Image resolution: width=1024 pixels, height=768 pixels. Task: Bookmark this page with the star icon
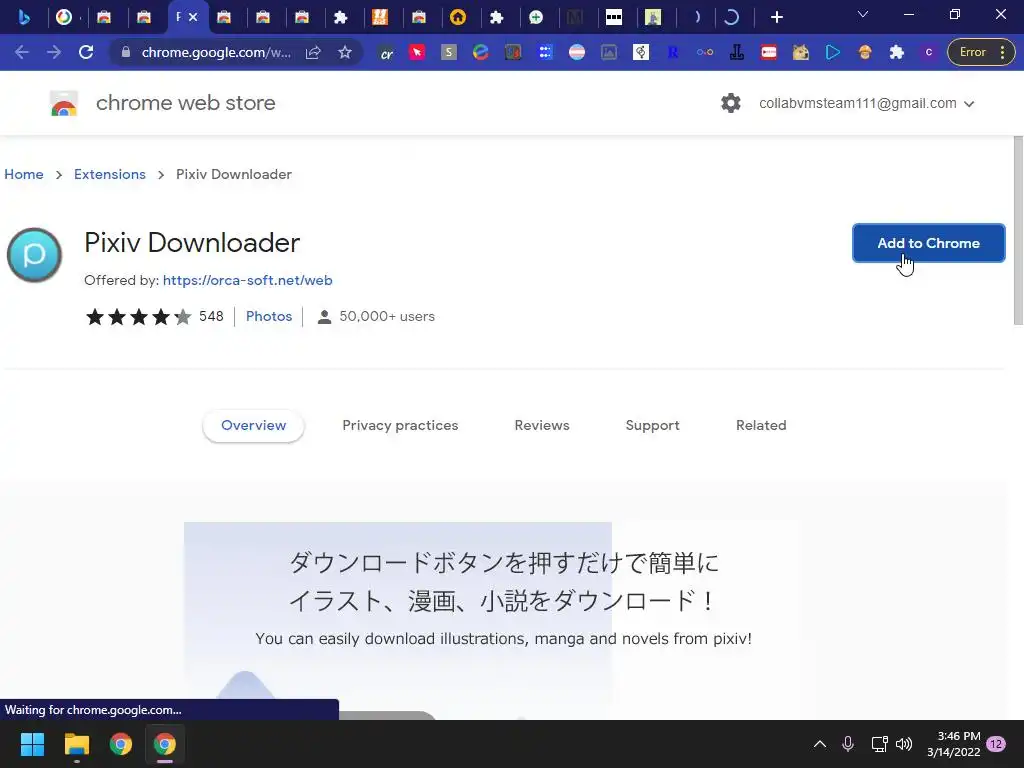tap(345, 52)
